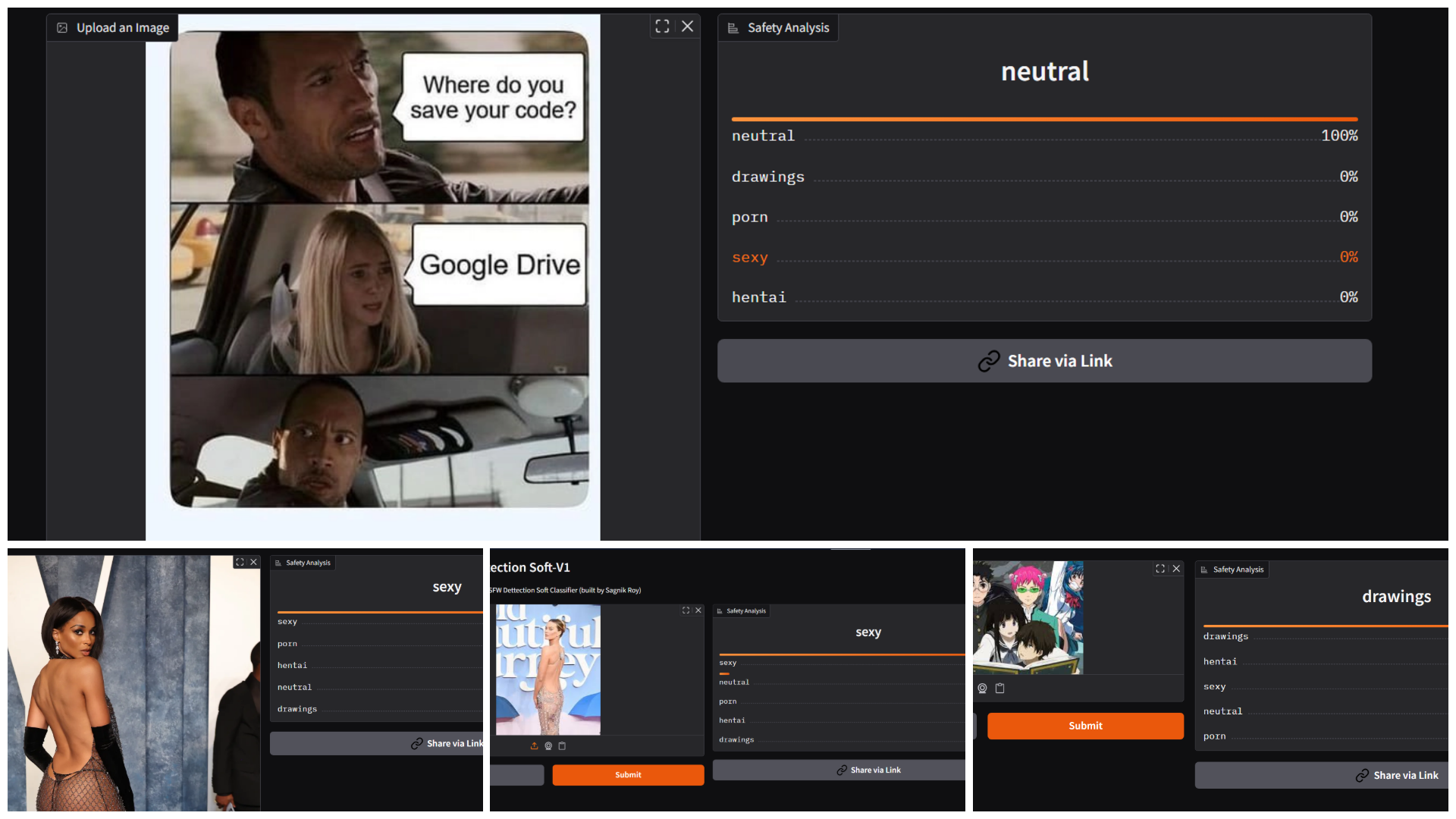The height and width of the screenshot is (819, 1456).
Task: Click the anime characters image thumbnail
Action: (x=1028, y=617)
